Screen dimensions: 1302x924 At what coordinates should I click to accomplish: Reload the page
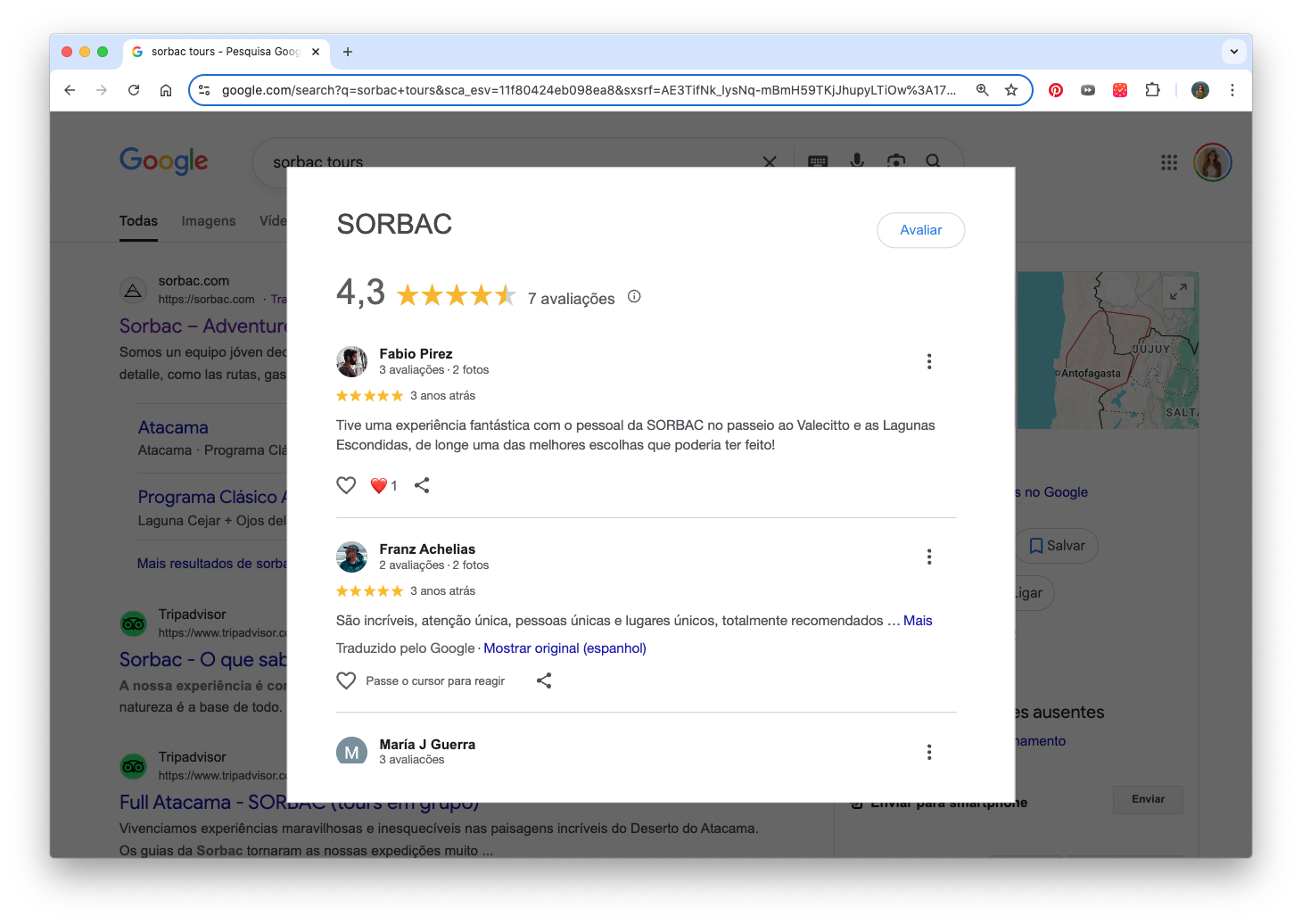click(134, 90)
